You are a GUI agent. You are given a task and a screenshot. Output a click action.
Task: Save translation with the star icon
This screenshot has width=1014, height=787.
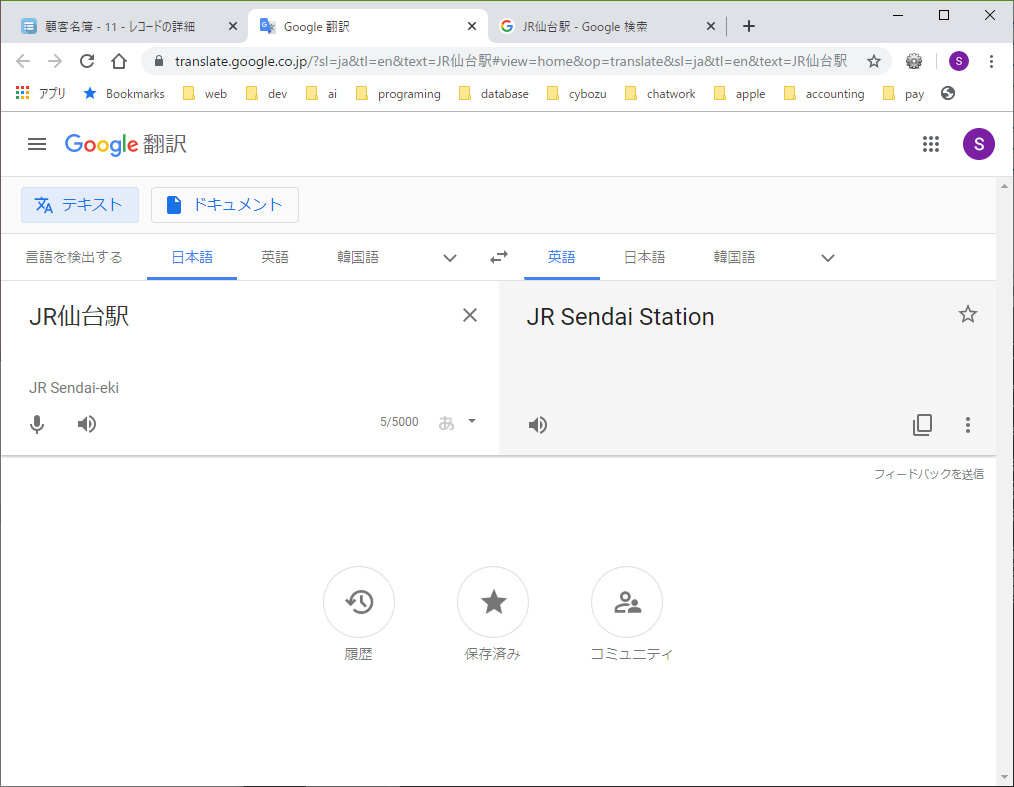(x=967, y=315)
